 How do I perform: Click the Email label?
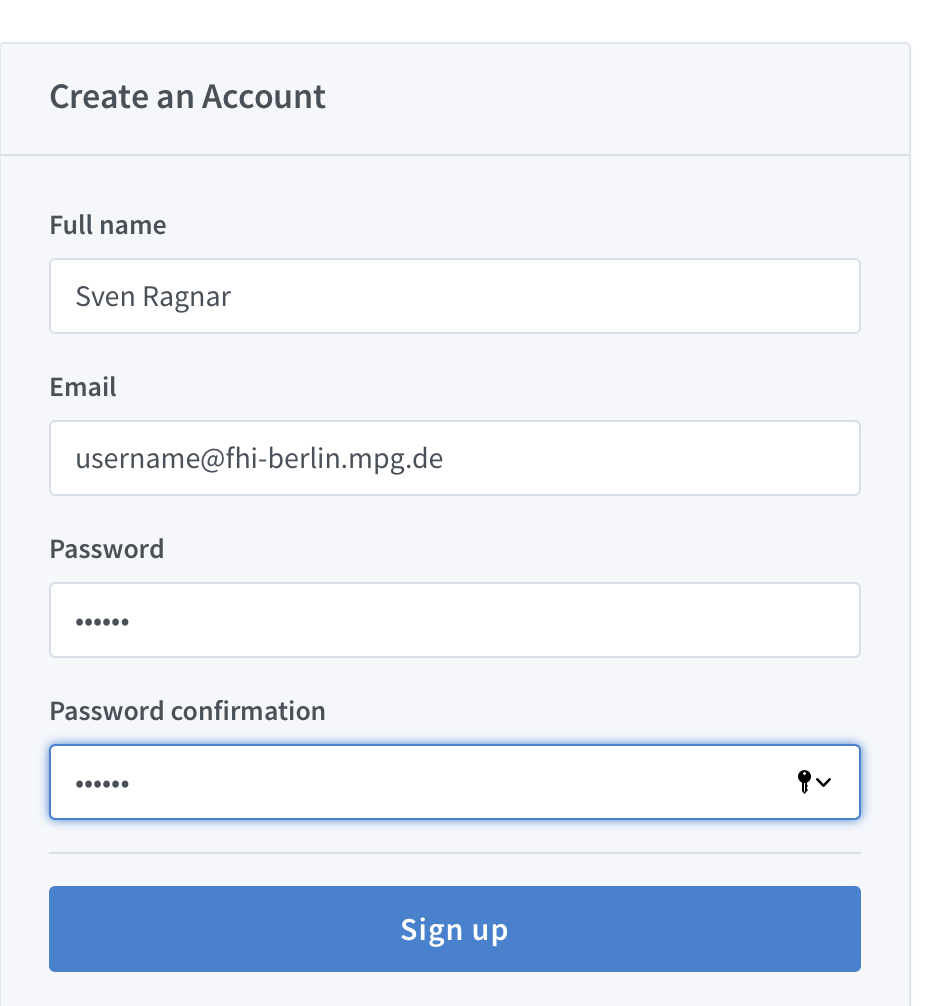pos(83,387)
